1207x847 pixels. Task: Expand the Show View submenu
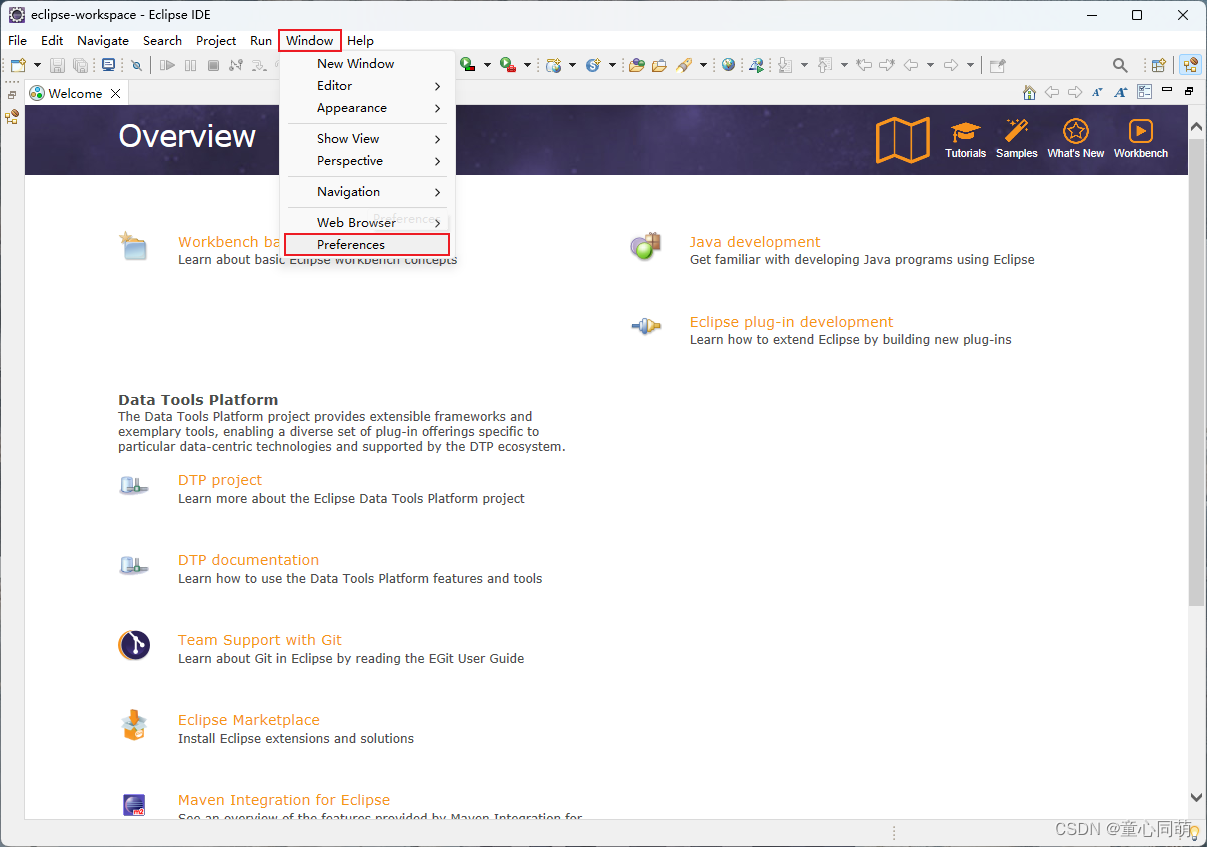point(367,139)
